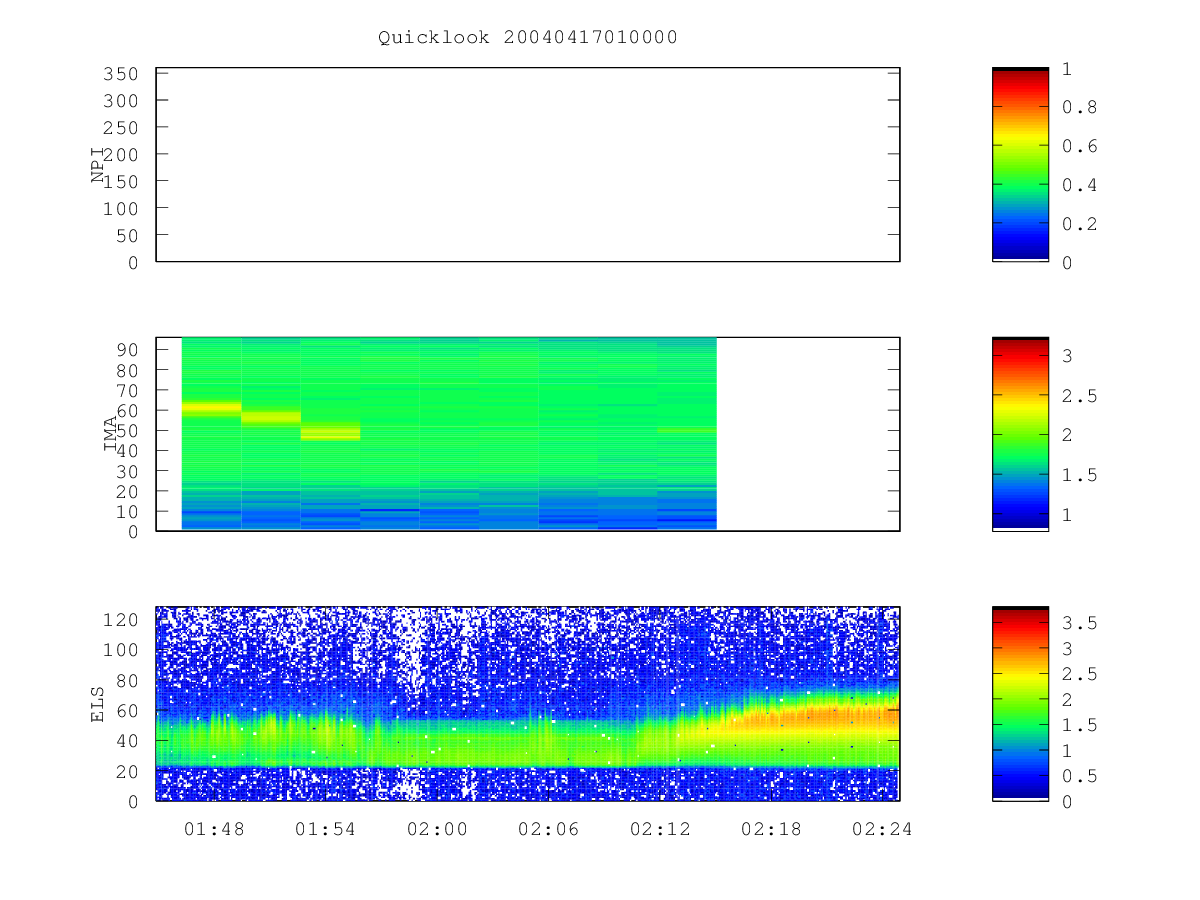Click the 350 tick on NPI axis
1200x900 pixels.
120,74
